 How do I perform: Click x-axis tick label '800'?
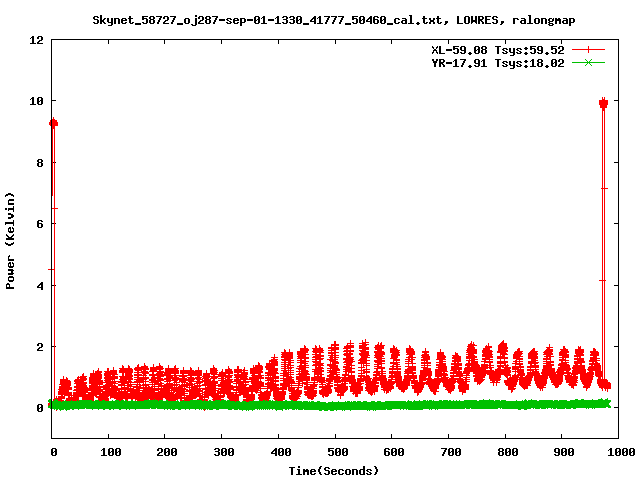508,452
